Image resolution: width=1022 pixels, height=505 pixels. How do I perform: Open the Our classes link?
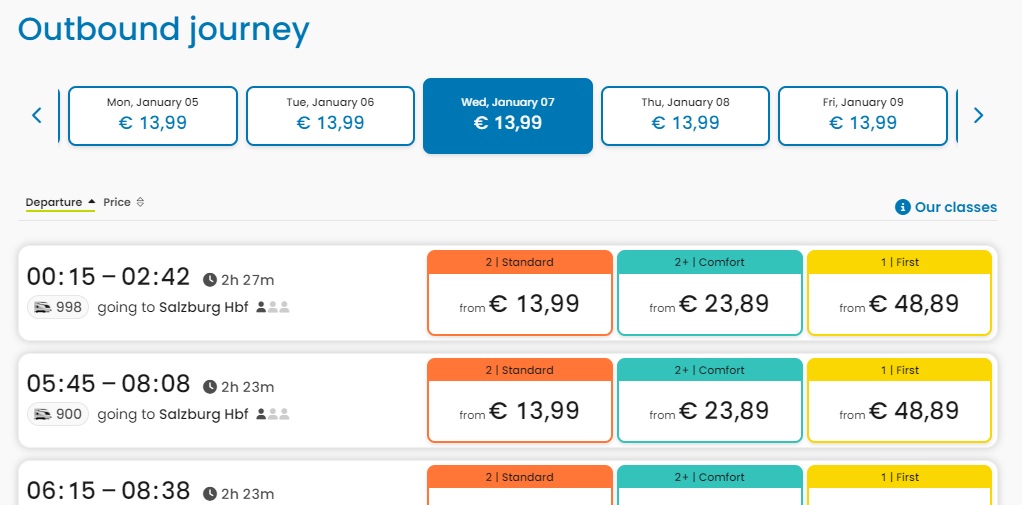click(x=955, y=207)
